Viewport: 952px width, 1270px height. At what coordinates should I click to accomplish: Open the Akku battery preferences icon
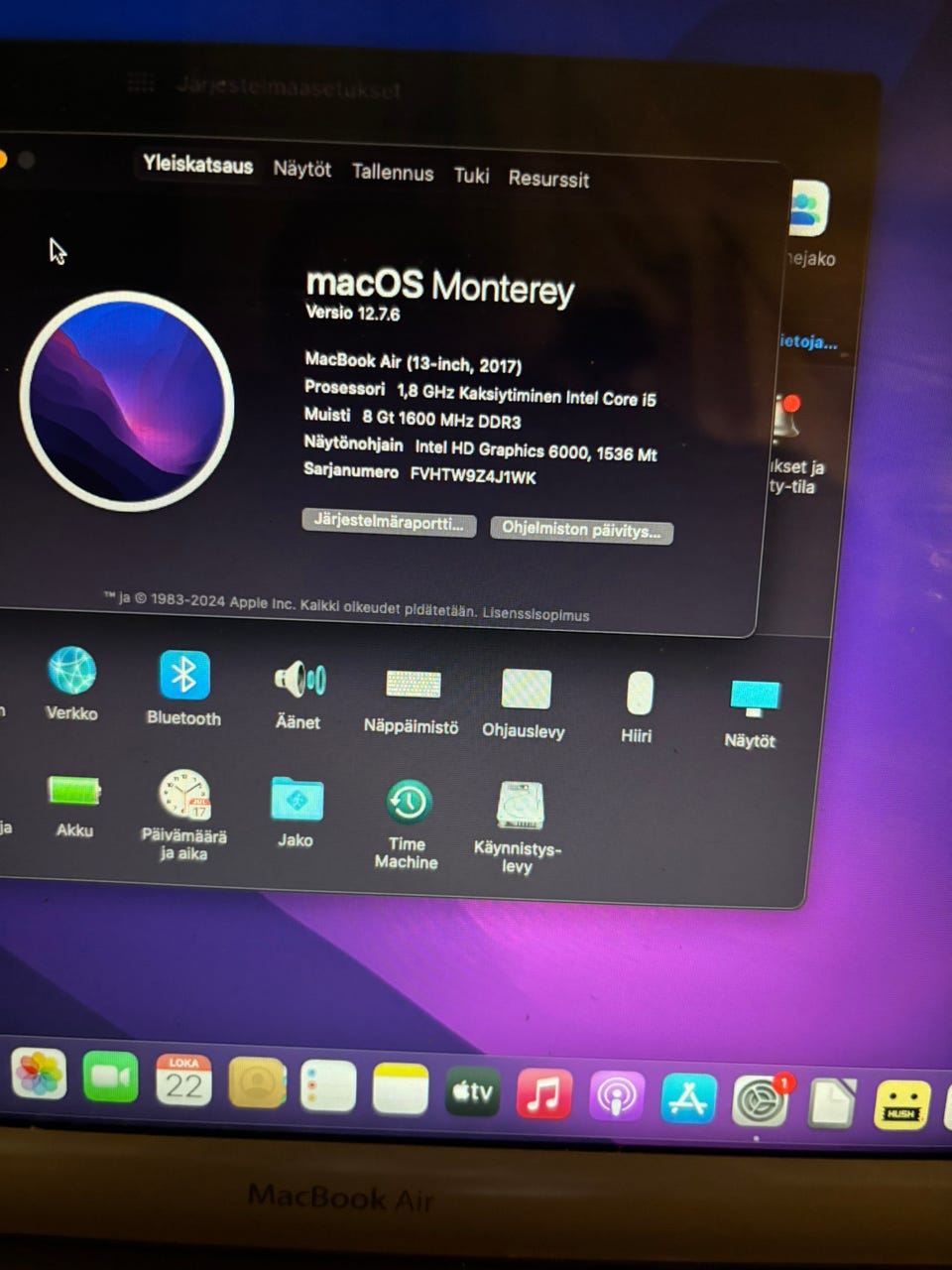(74, 791)
